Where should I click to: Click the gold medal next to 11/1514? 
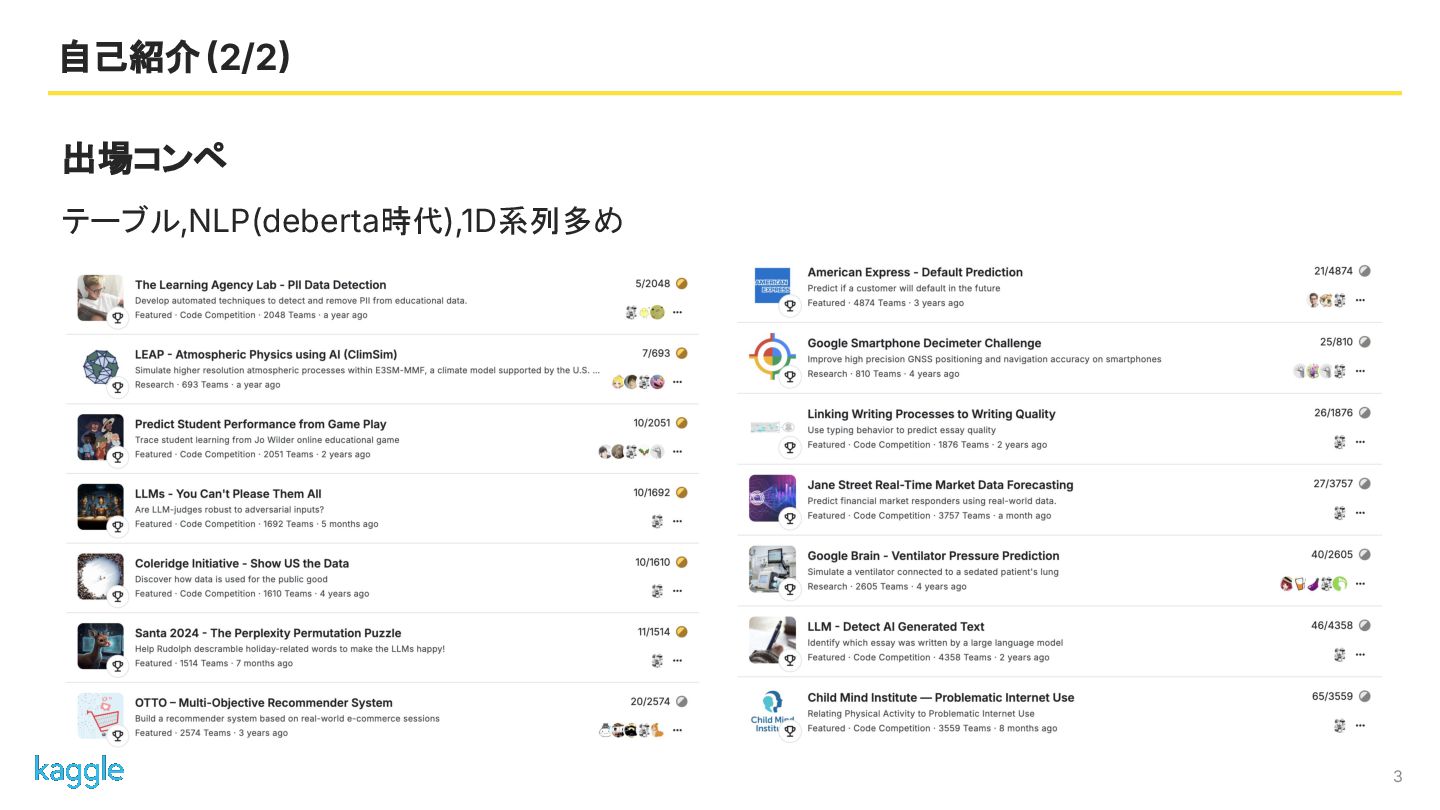(x=682, y=632)
